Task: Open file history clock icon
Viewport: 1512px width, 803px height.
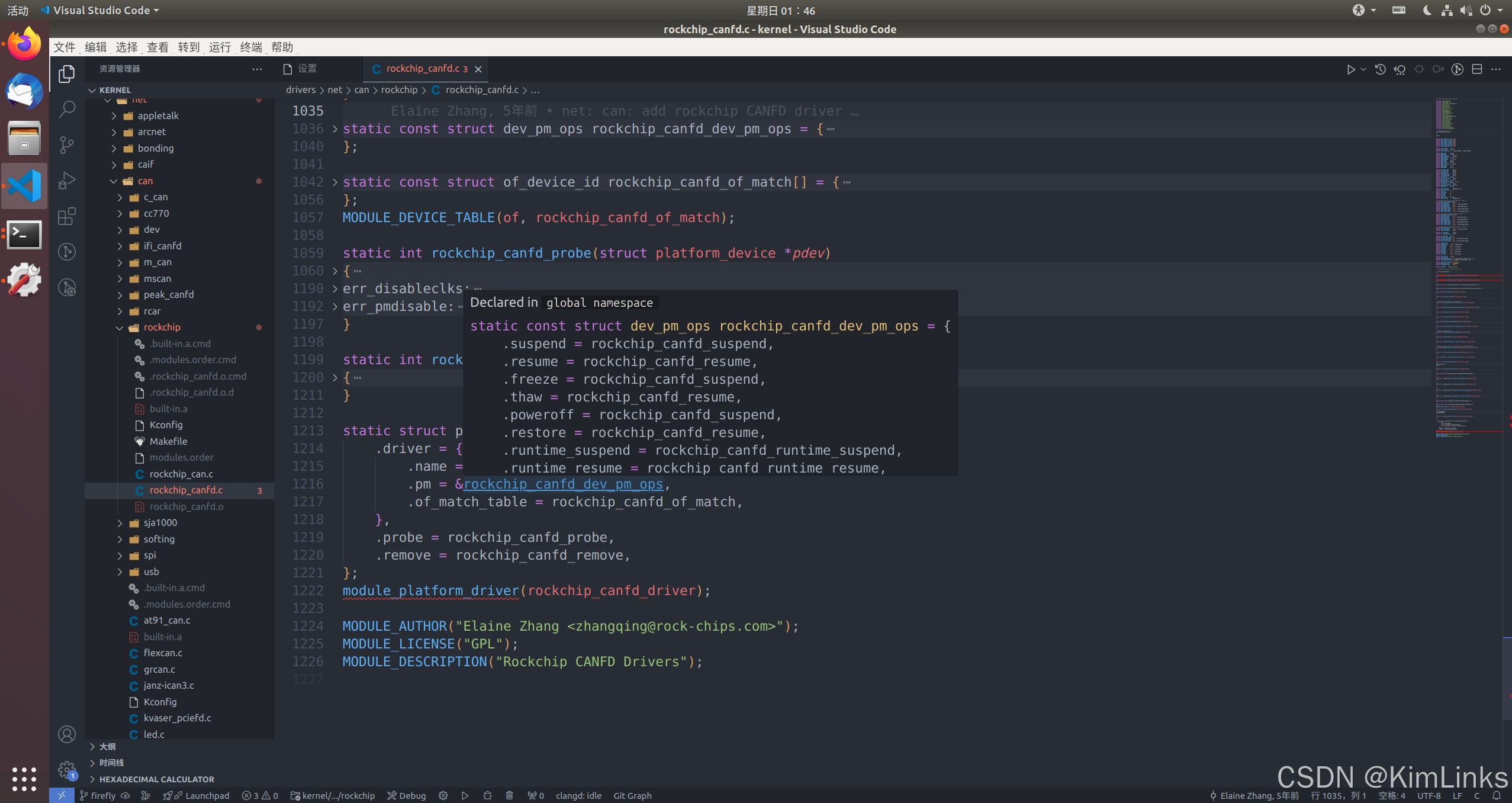Action: click(x=1380, y=69)
